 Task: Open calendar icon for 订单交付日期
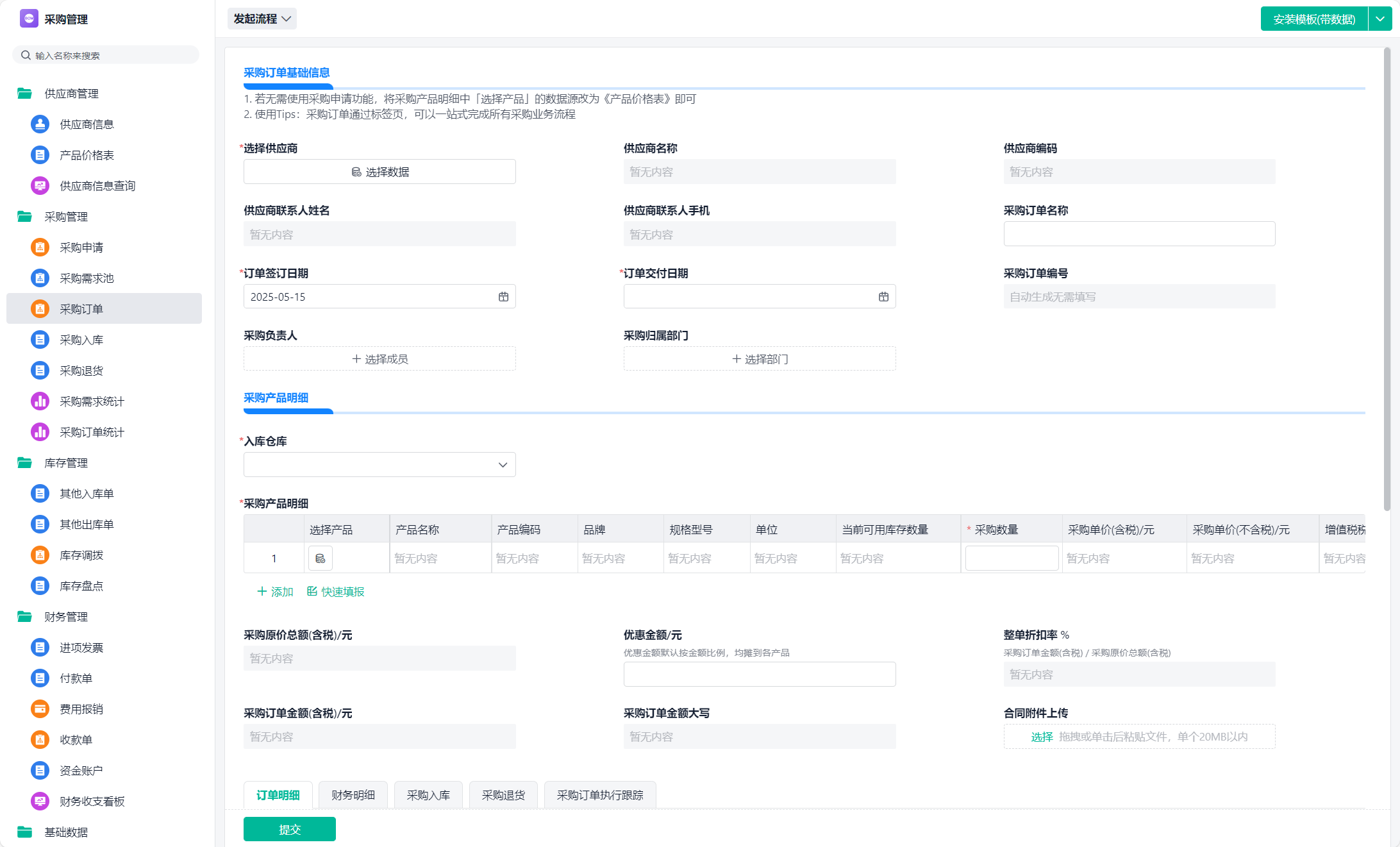(x=883, y=297)
